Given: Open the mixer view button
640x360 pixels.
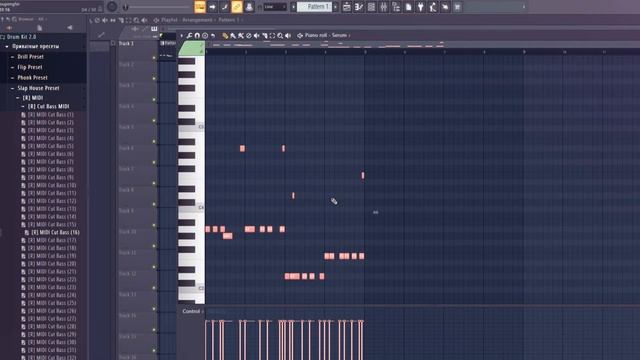Looking at the screenshot, I should [x=384, y=7].
